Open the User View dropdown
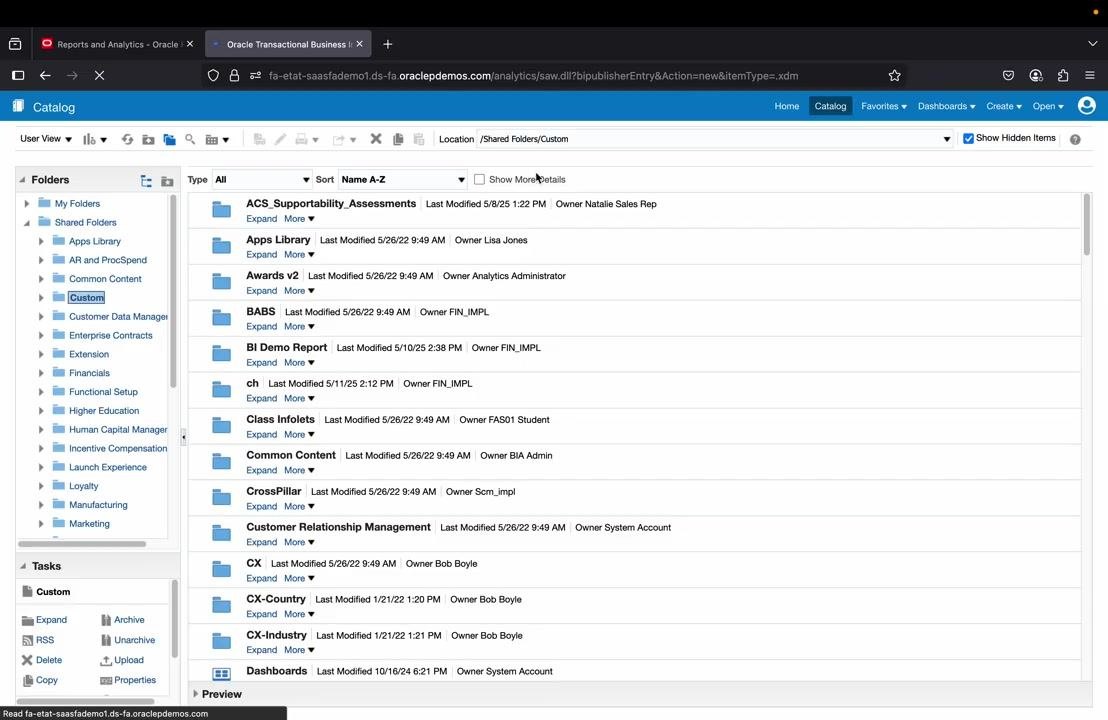The image size is (1108, 720). pos(46,139)
